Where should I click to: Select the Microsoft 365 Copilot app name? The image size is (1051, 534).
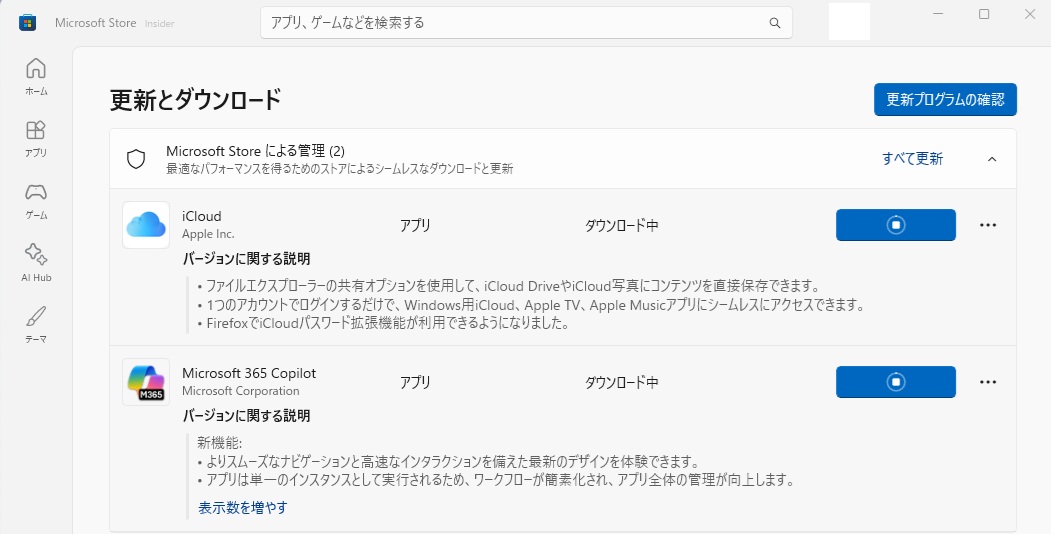coord(249,373)
